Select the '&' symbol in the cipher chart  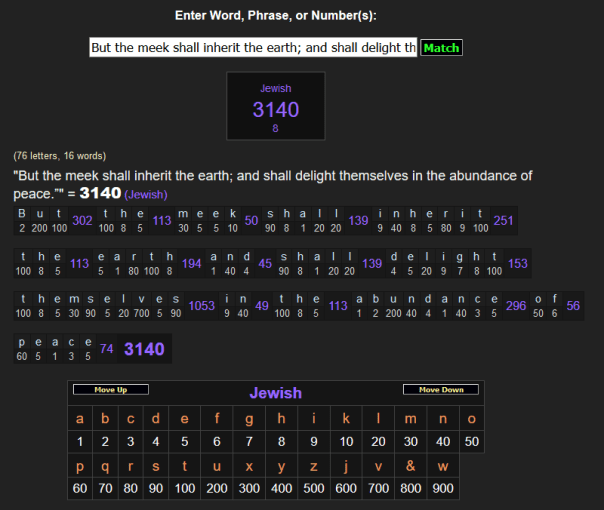(x=410, y=466)
